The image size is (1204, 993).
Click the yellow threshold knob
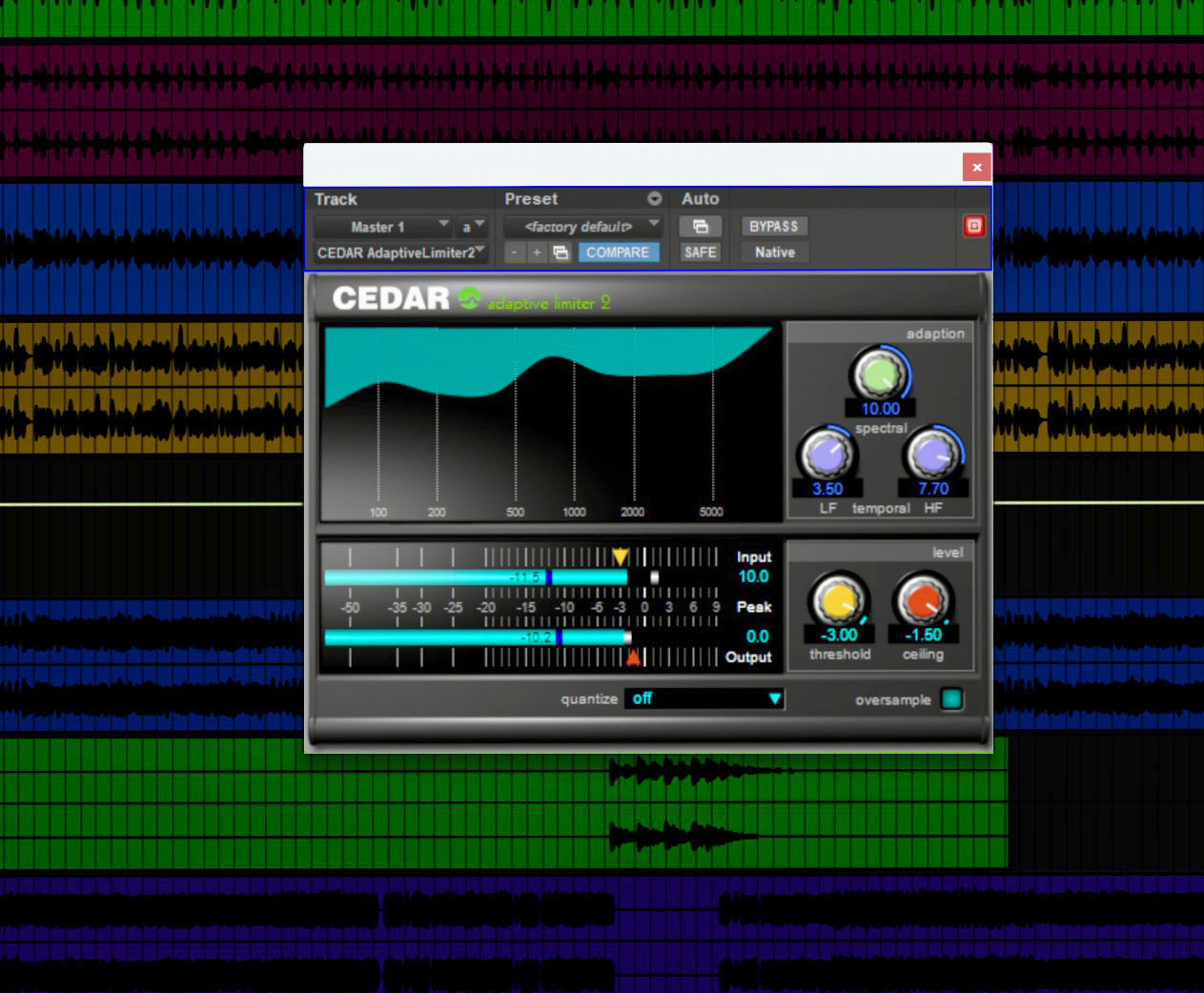839,601
